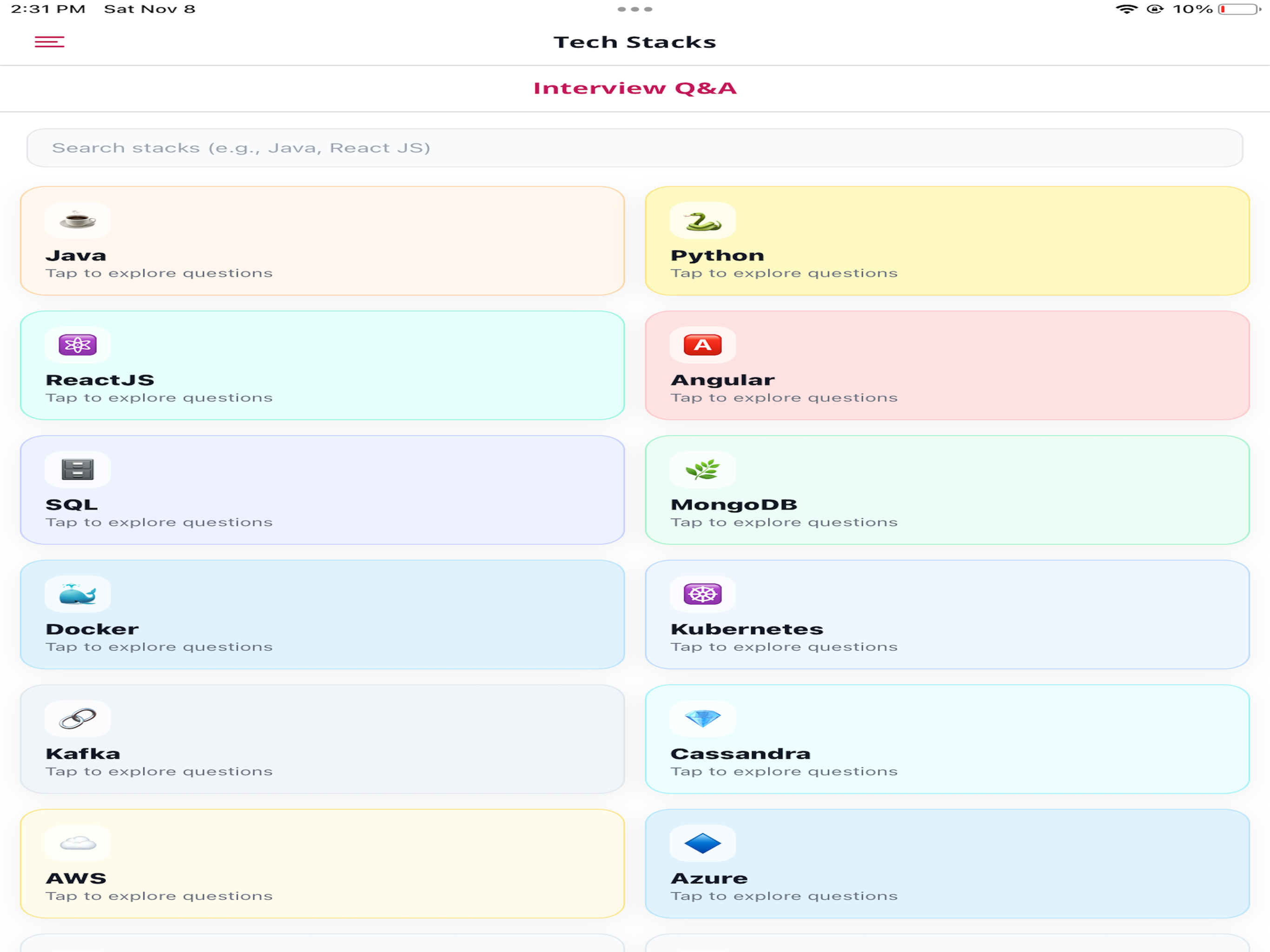Viewport: 1270px width, 952px height.
Task: Click the Tech Stacks page title
Action: (635, 42)
